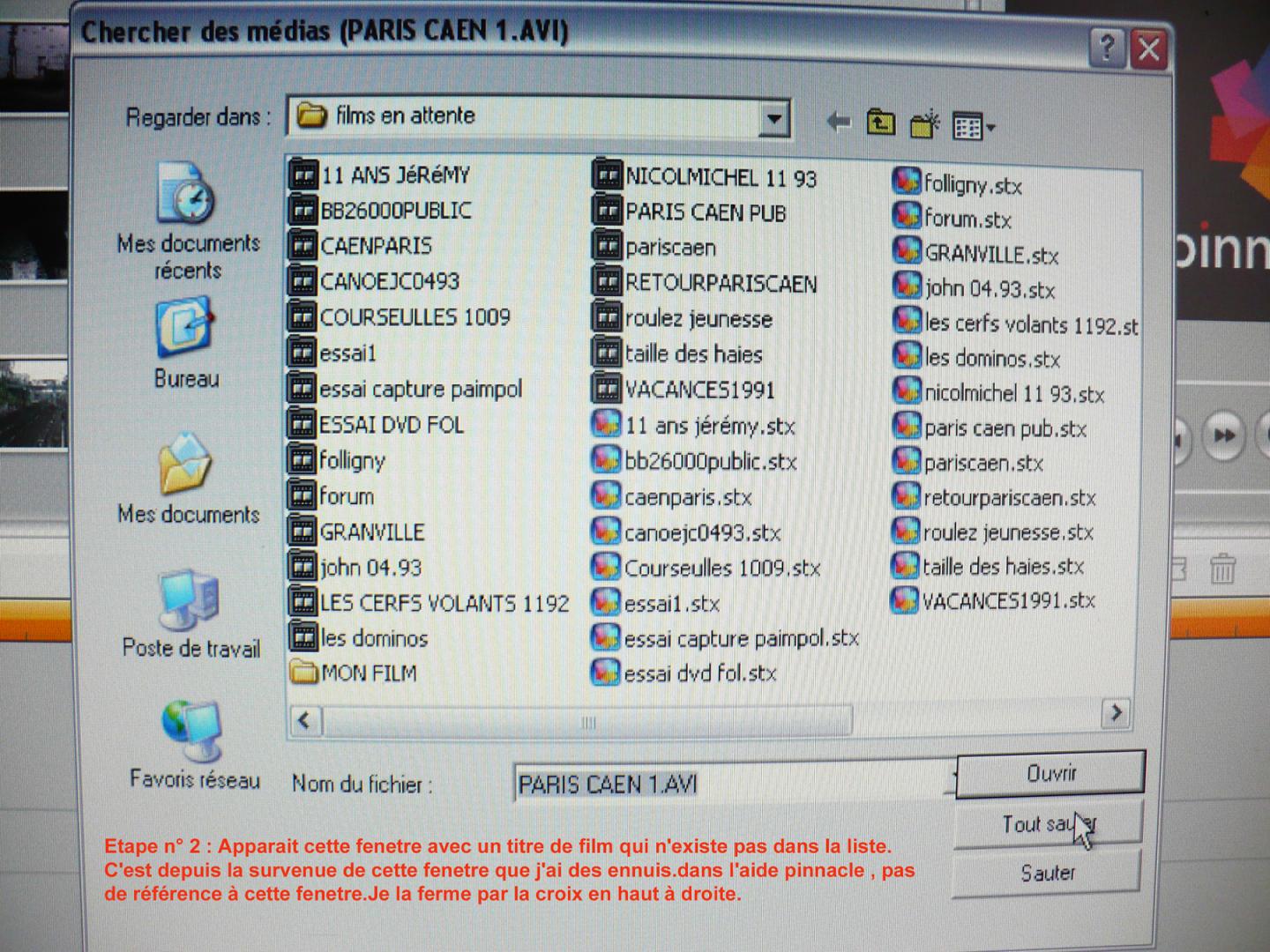The width and height of the screenshot is (1270, 952).
Task: Select the 'forum.stx' file
Action: [952, 219]
